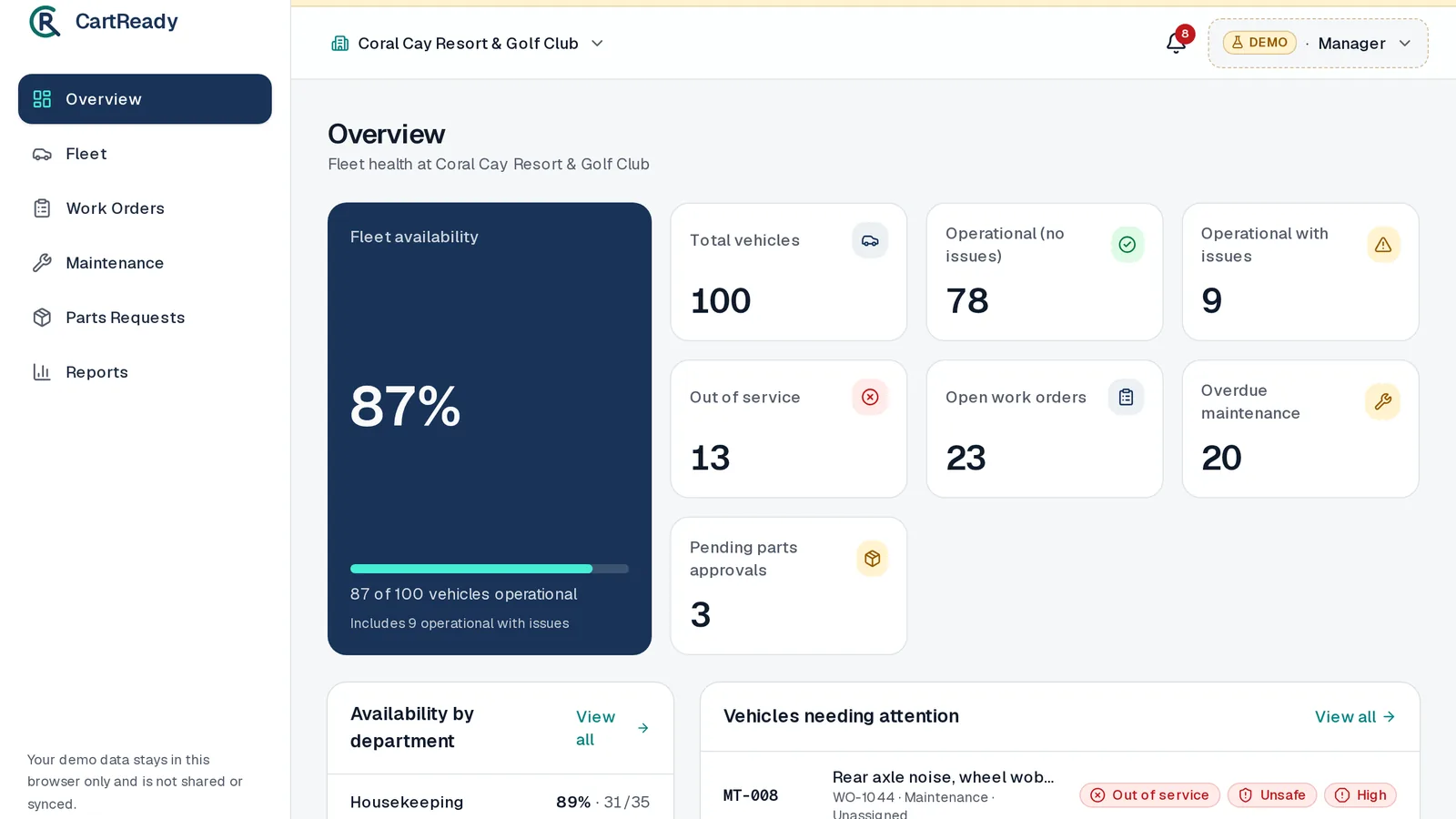Click the Work Orders clipboard sidebar icon
The height and width of the screenshot is (819, 1456).
[x=42, y=208]
